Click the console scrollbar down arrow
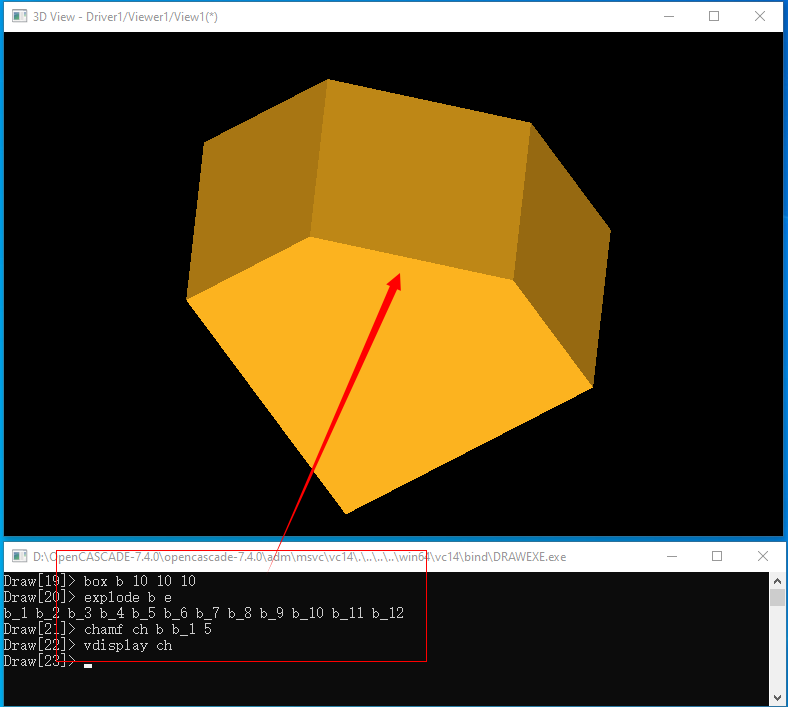The width and height of the screenshot is (788, 707). tap(777, 697)
